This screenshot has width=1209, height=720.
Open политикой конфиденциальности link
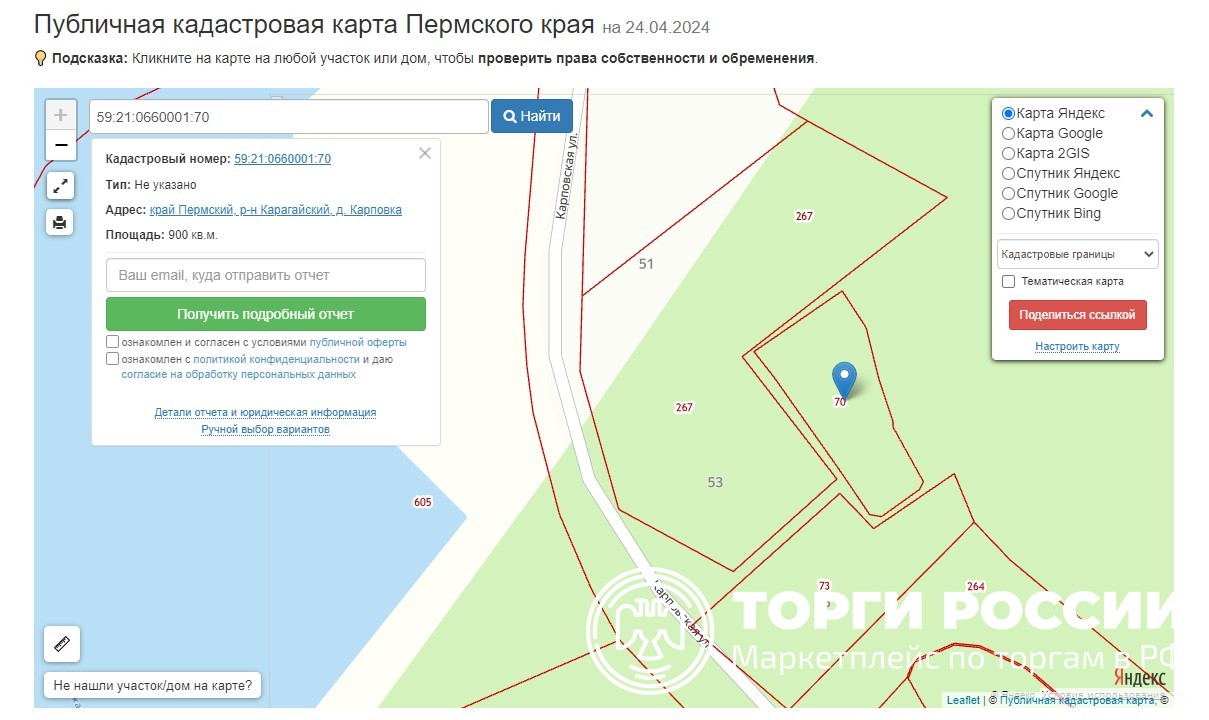(x=277, y=358)
